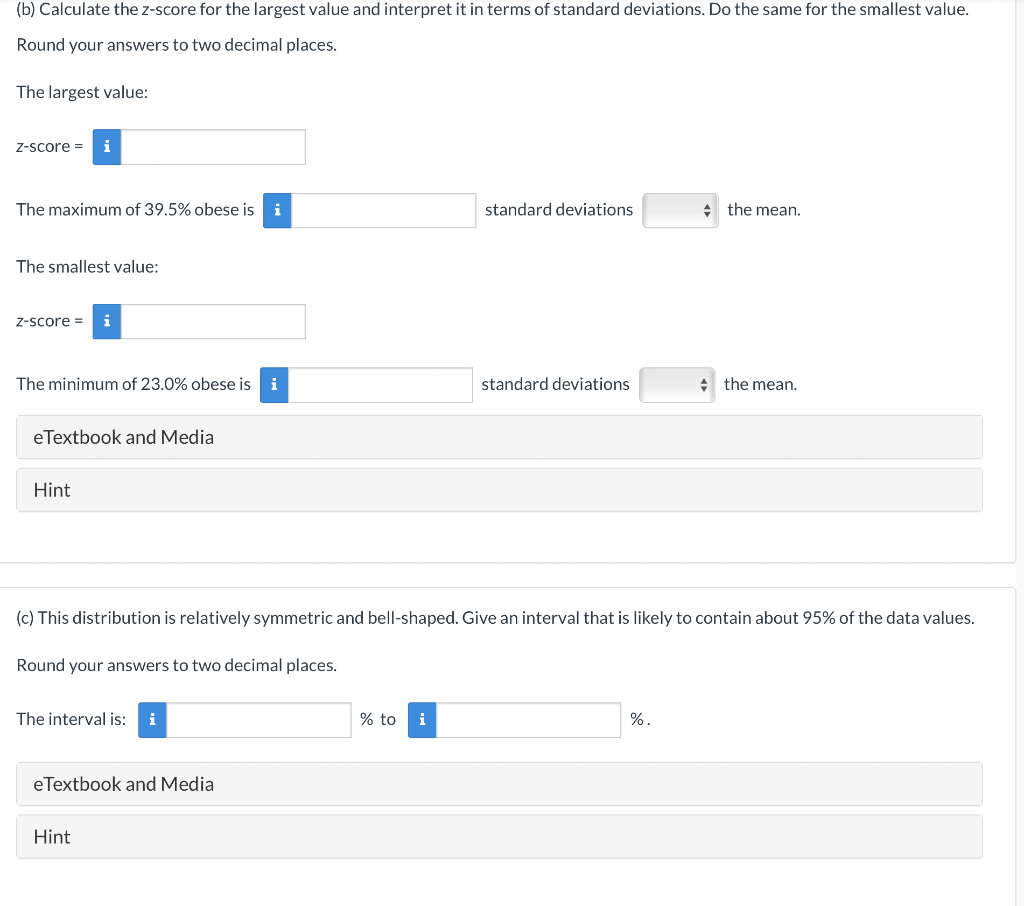Click the interval lower bound input field
The height and width of the screenshot is (906, 1024).
(259, 720)
